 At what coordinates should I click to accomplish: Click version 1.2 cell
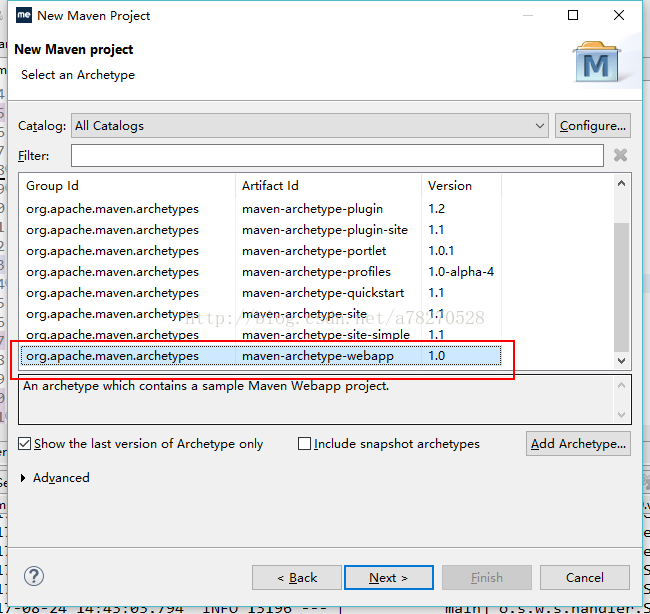437,209
